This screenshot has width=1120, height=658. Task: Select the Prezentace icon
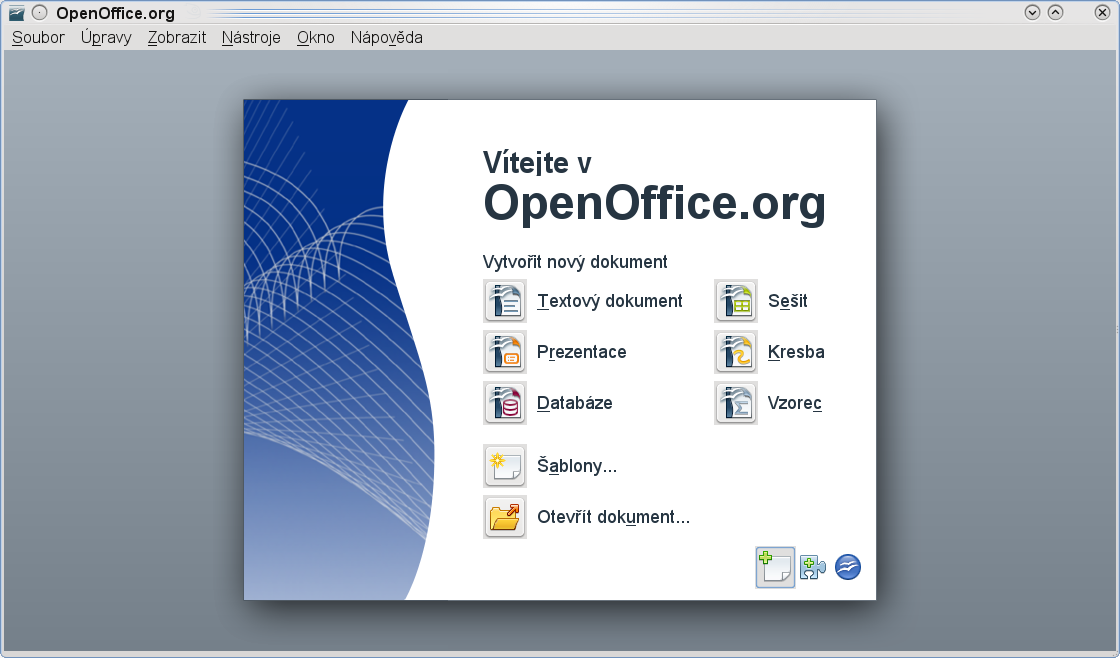pyautogui.click(x=505, y=352)
